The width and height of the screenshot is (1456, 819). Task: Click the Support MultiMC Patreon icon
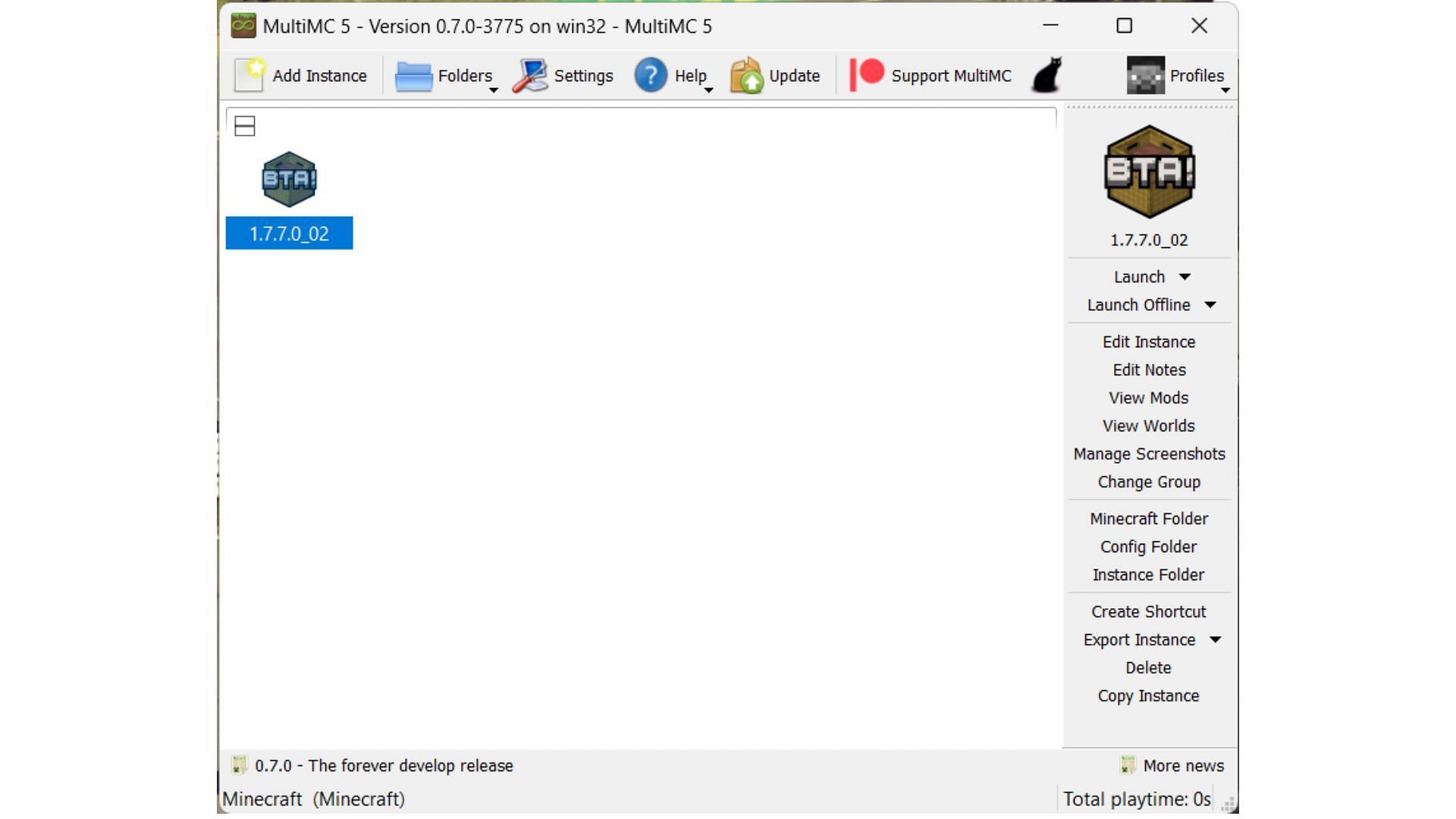(867, 75)
